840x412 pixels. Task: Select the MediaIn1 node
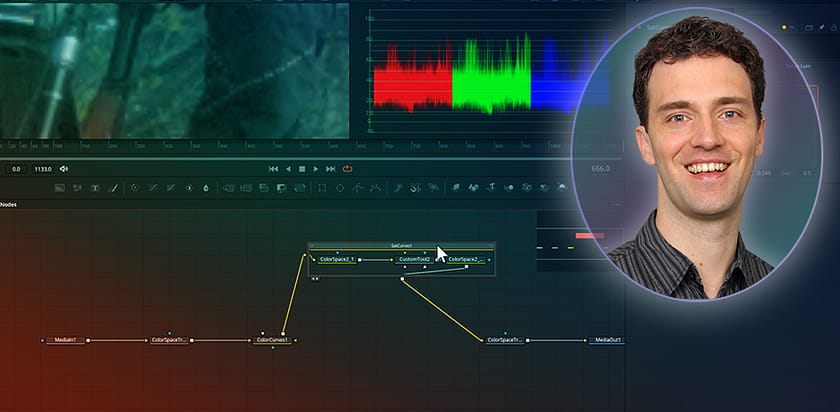tap(65, 340)
